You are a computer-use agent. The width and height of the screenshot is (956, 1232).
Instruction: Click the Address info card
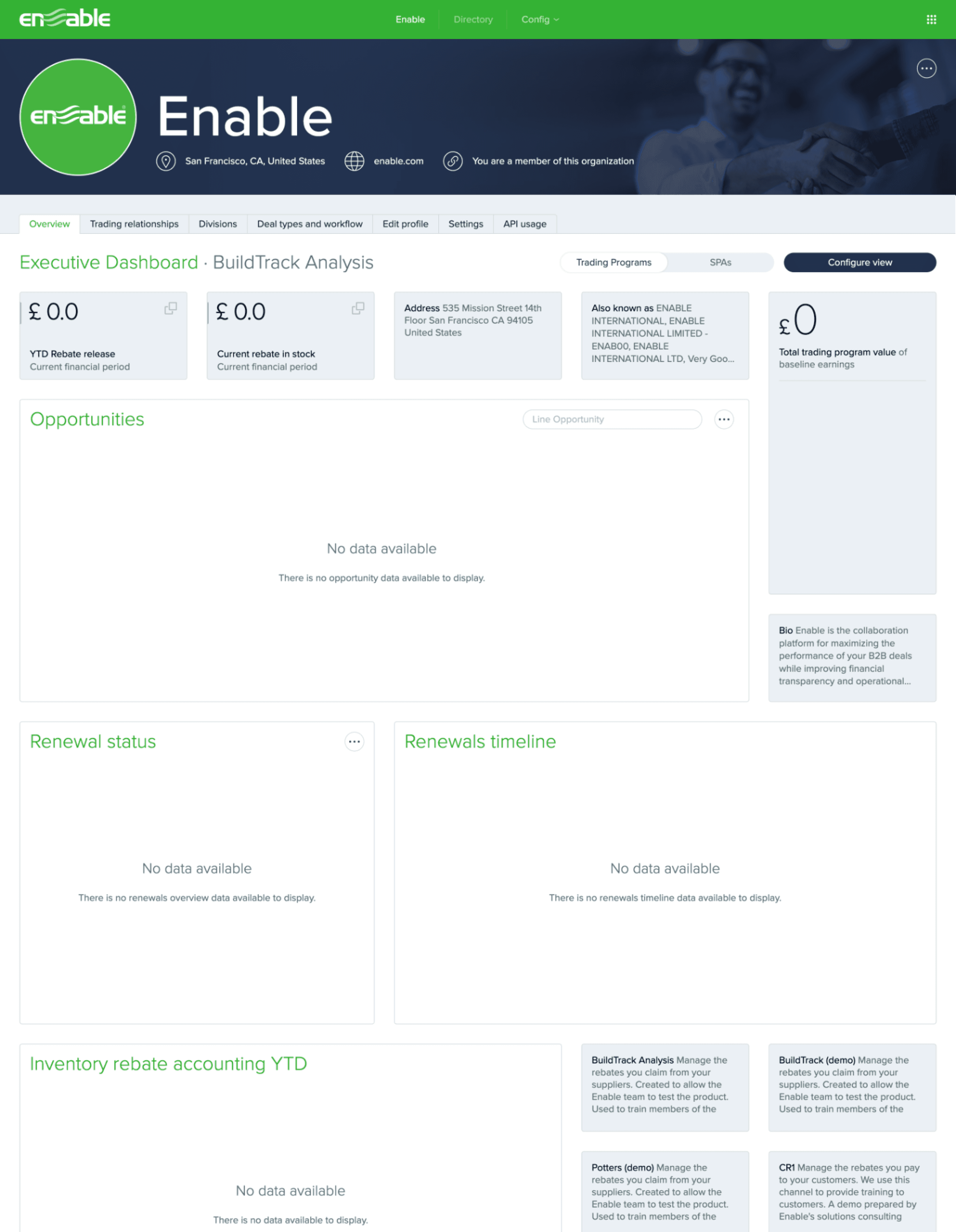(x=478, y=336)
